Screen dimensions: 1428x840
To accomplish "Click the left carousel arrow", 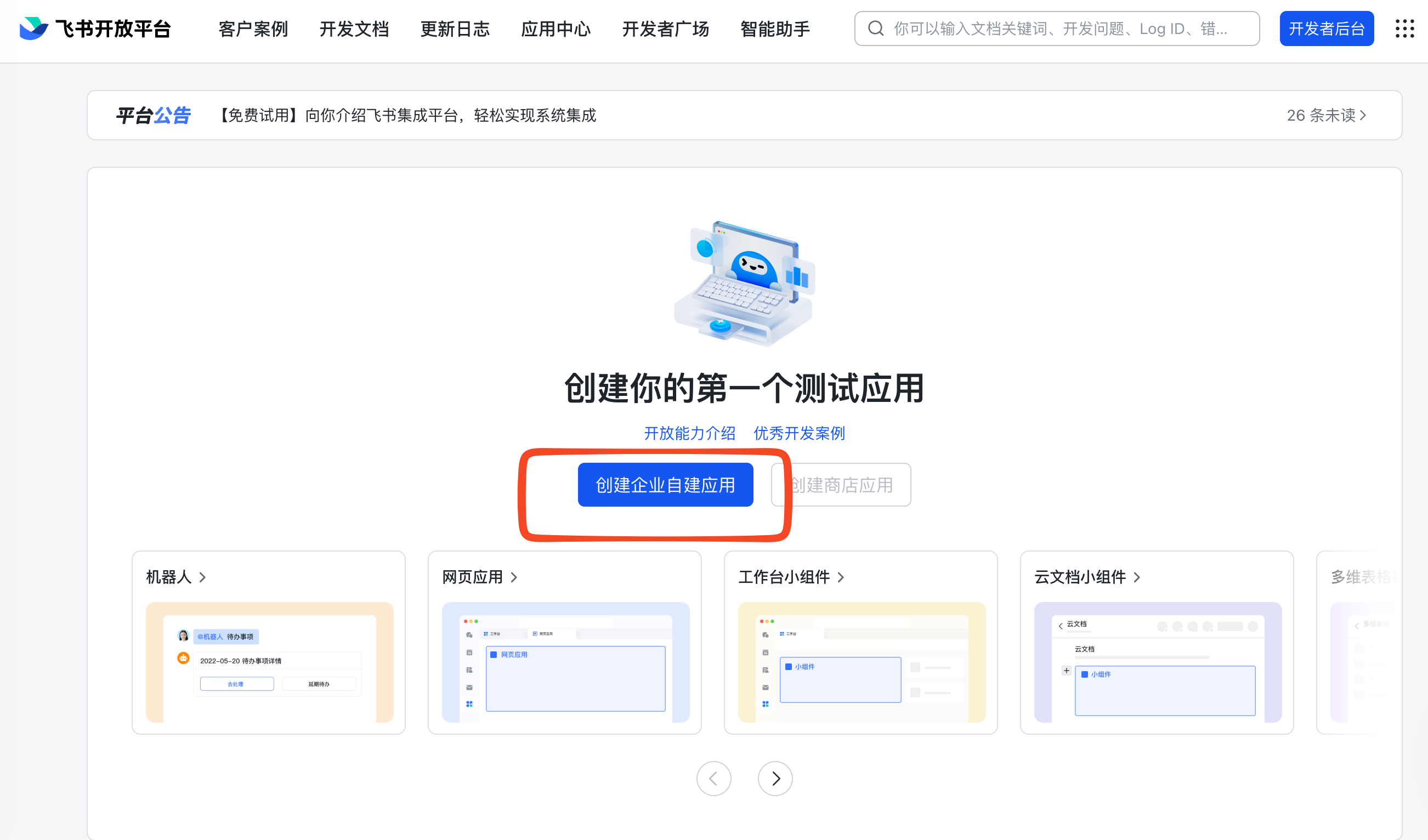I will pos(713,779).
